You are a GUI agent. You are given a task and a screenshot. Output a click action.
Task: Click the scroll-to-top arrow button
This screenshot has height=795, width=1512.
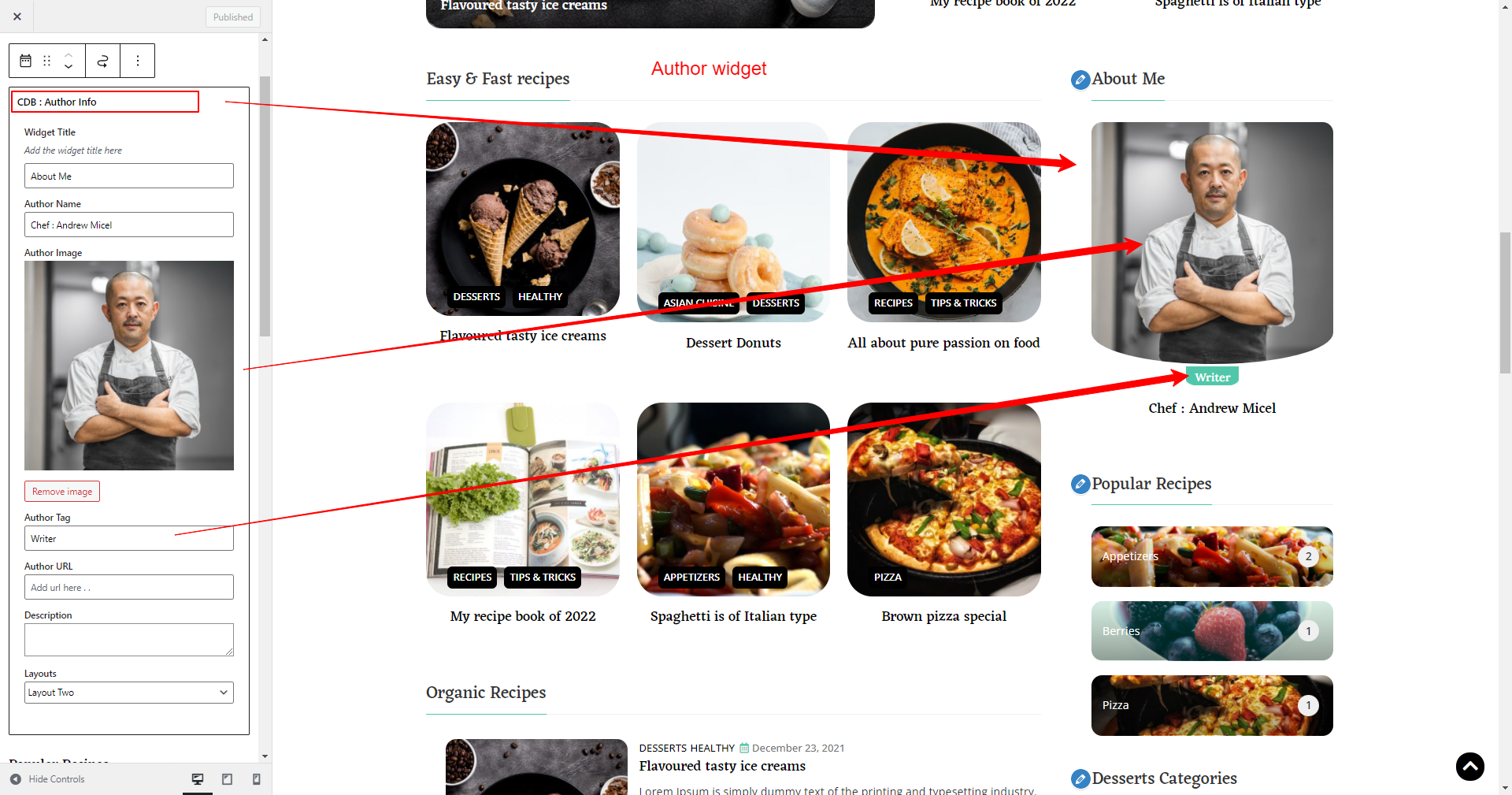(x=1469, y=766)
